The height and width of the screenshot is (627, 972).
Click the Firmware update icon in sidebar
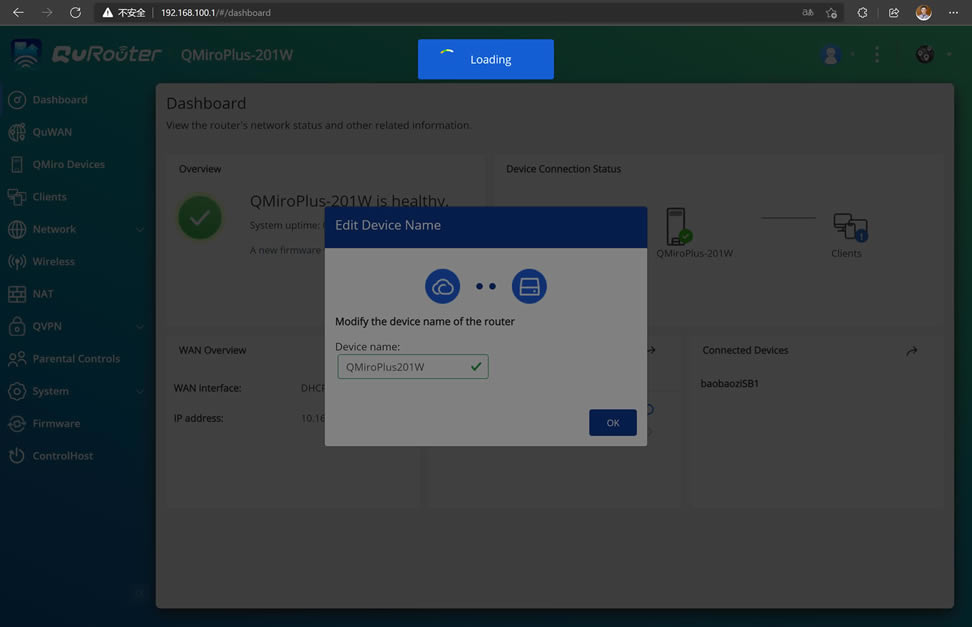pyautogui.click(x=17, y=424)
